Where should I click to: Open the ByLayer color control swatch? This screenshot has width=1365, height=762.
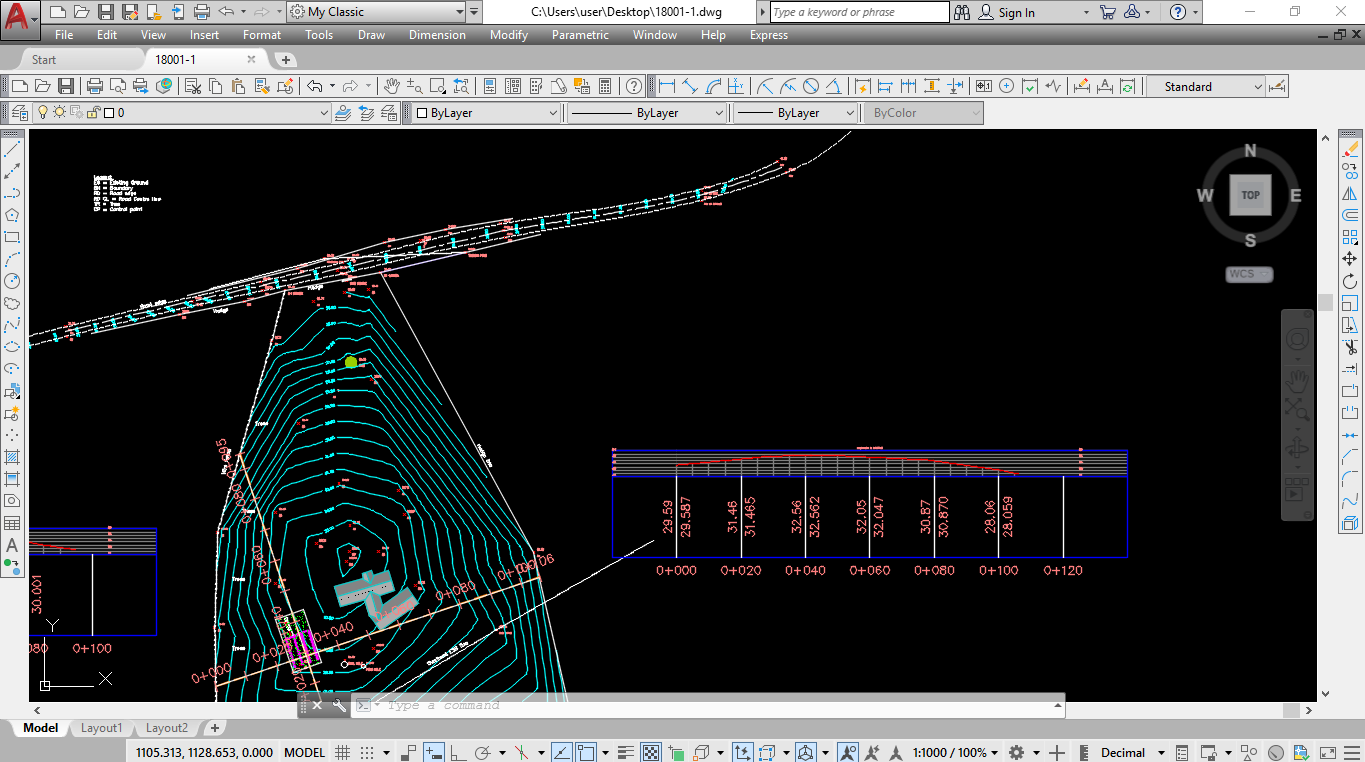click(x=486, y=113)
